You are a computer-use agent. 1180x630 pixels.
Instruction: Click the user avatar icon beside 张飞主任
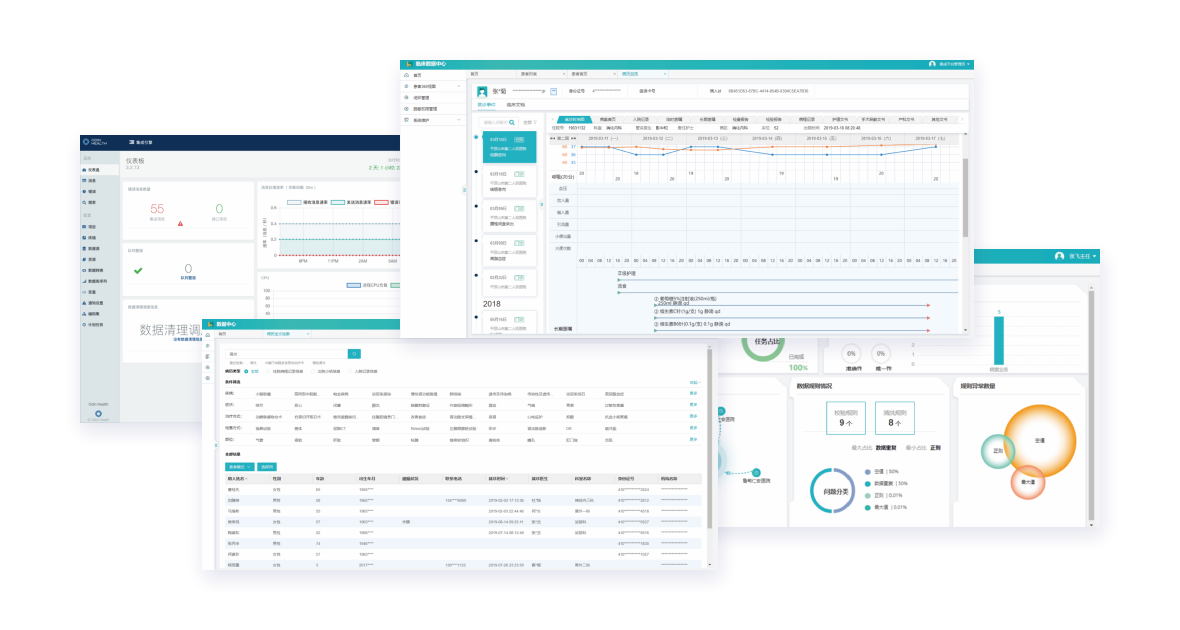(x=1059, y=257)
